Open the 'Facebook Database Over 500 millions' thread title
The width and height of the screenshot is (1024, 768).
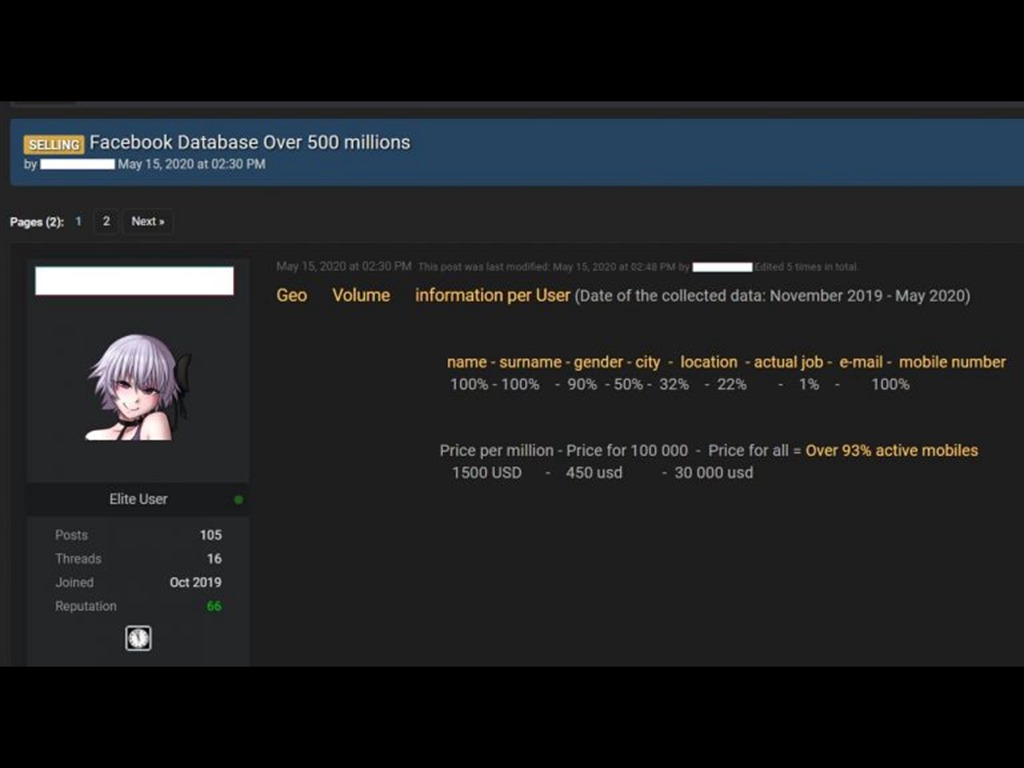click(x=249, y=142)
